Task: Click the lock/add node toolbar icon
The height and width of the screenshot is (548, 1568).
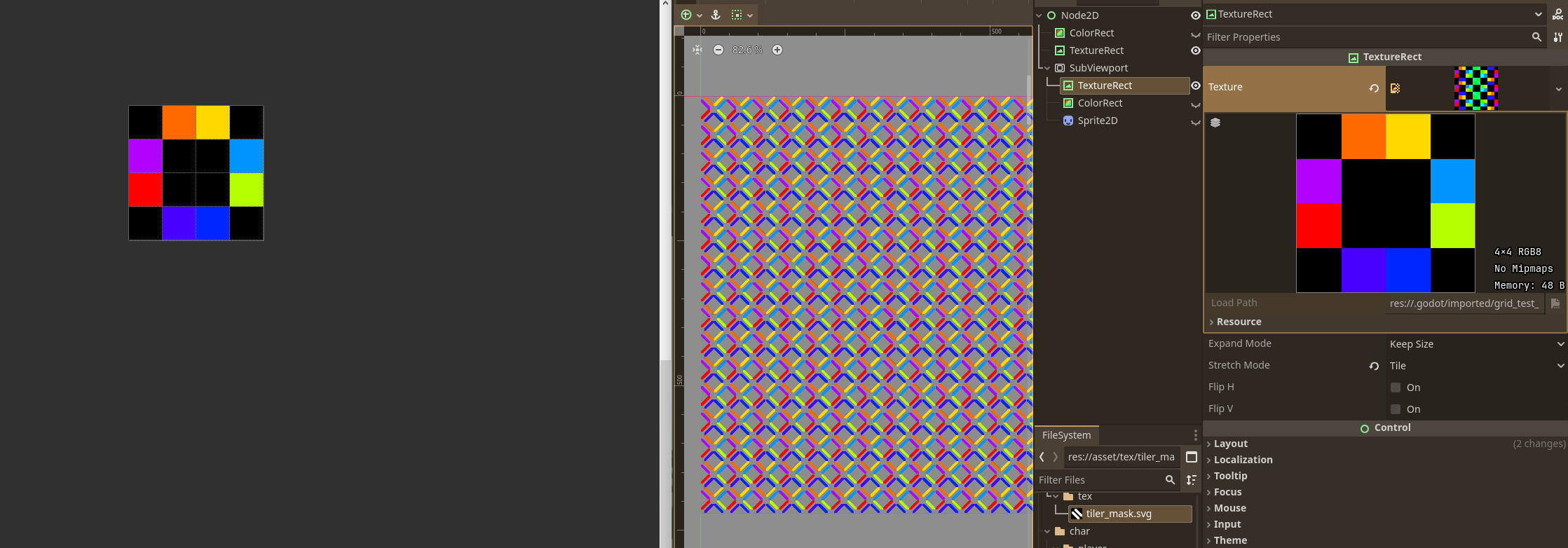Action: 686,15
